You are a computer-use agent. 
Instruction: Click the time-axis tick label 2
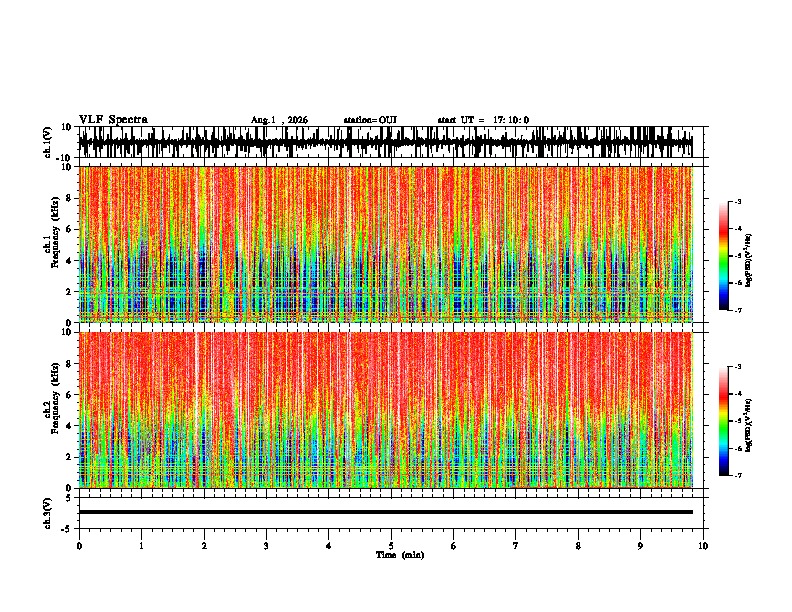pyautogui.click(x=204, y=546)
